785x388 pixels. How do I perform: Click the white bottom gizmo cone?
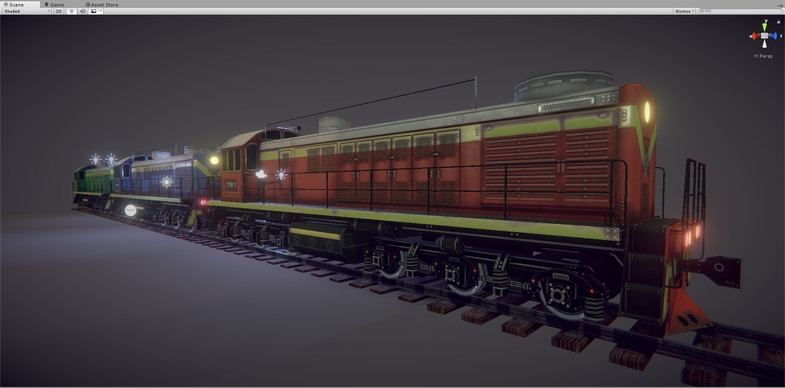coord(765,44)
